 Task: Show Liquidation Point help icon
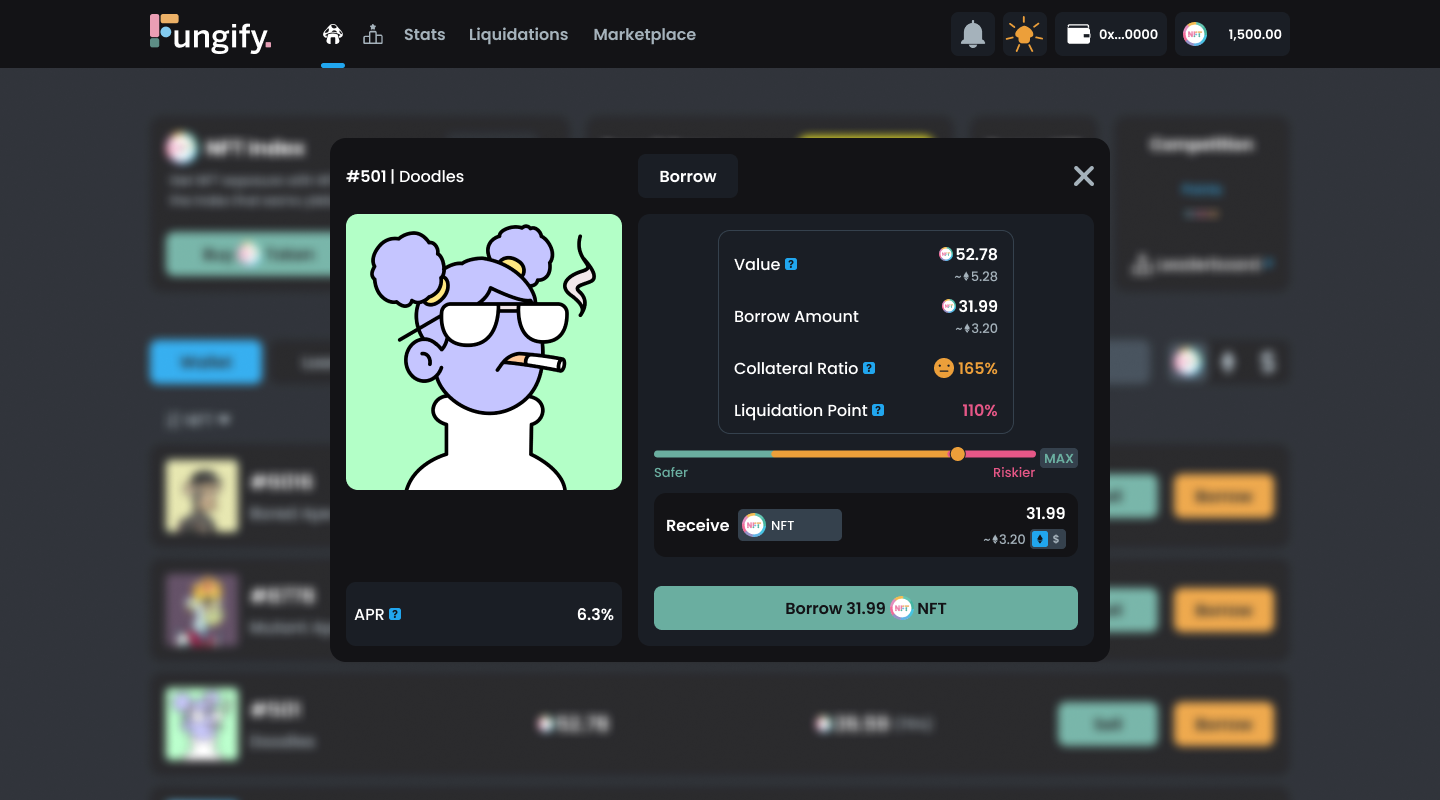tap(878, 410)
